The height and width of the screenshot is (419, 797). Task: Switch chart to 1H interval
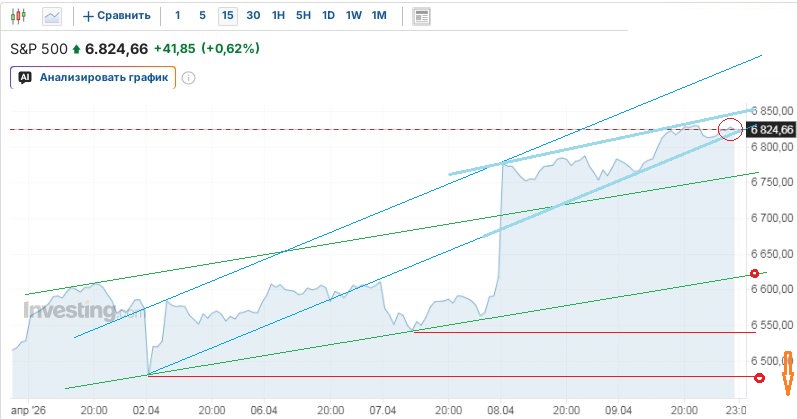coord(279,16)
